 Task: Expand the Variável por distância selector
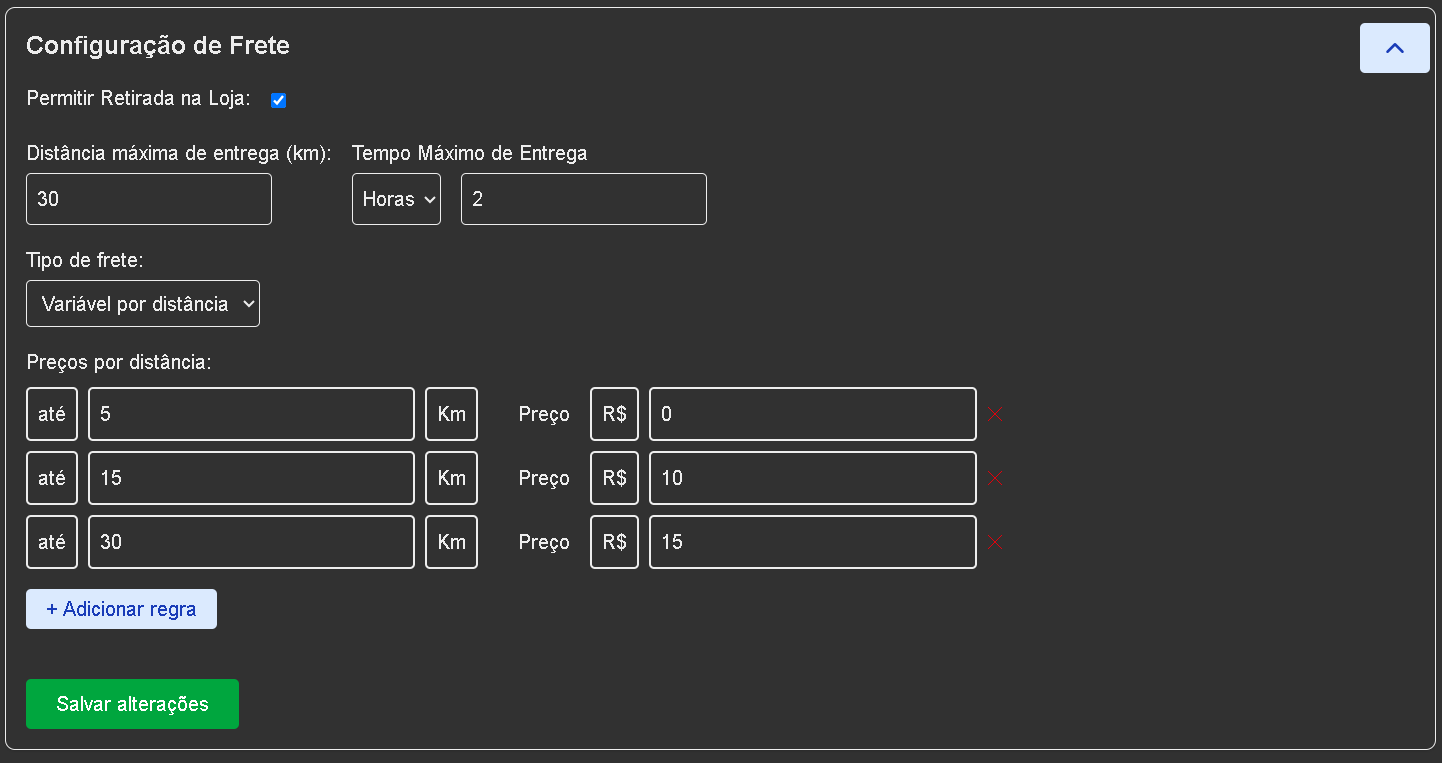[142, 303]
